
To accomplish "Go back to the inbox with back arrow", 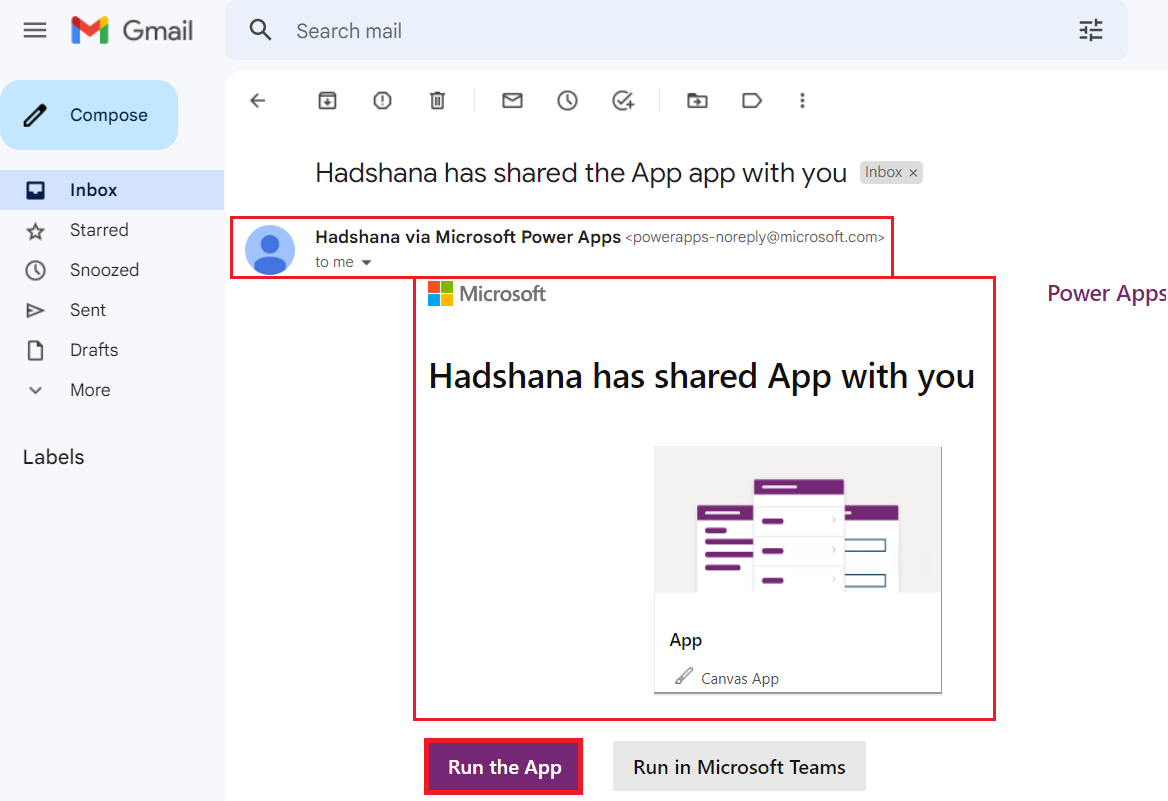I will [258, 100].
